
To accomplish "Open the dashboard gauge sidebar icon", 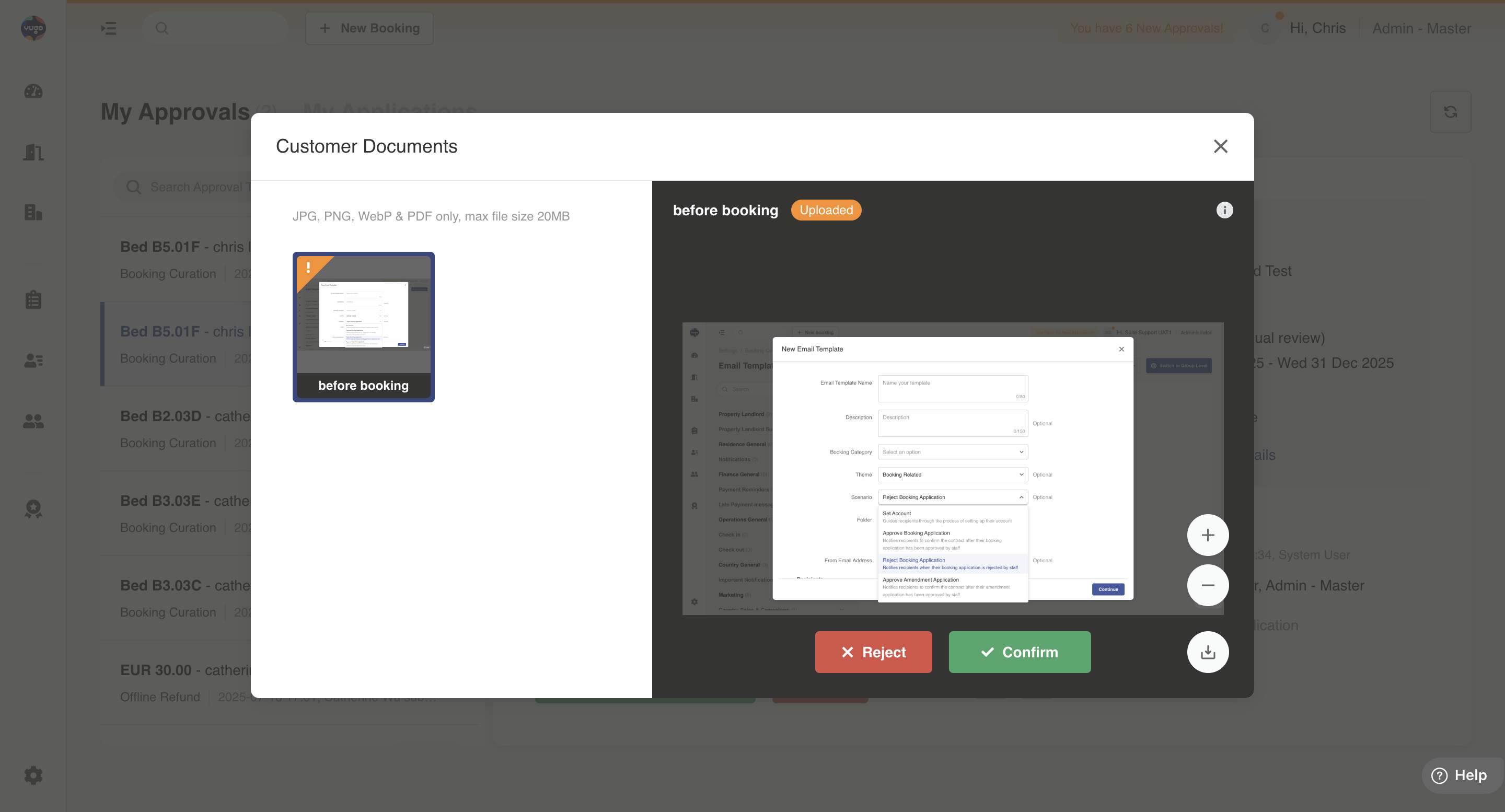I will tap(33, 92).
